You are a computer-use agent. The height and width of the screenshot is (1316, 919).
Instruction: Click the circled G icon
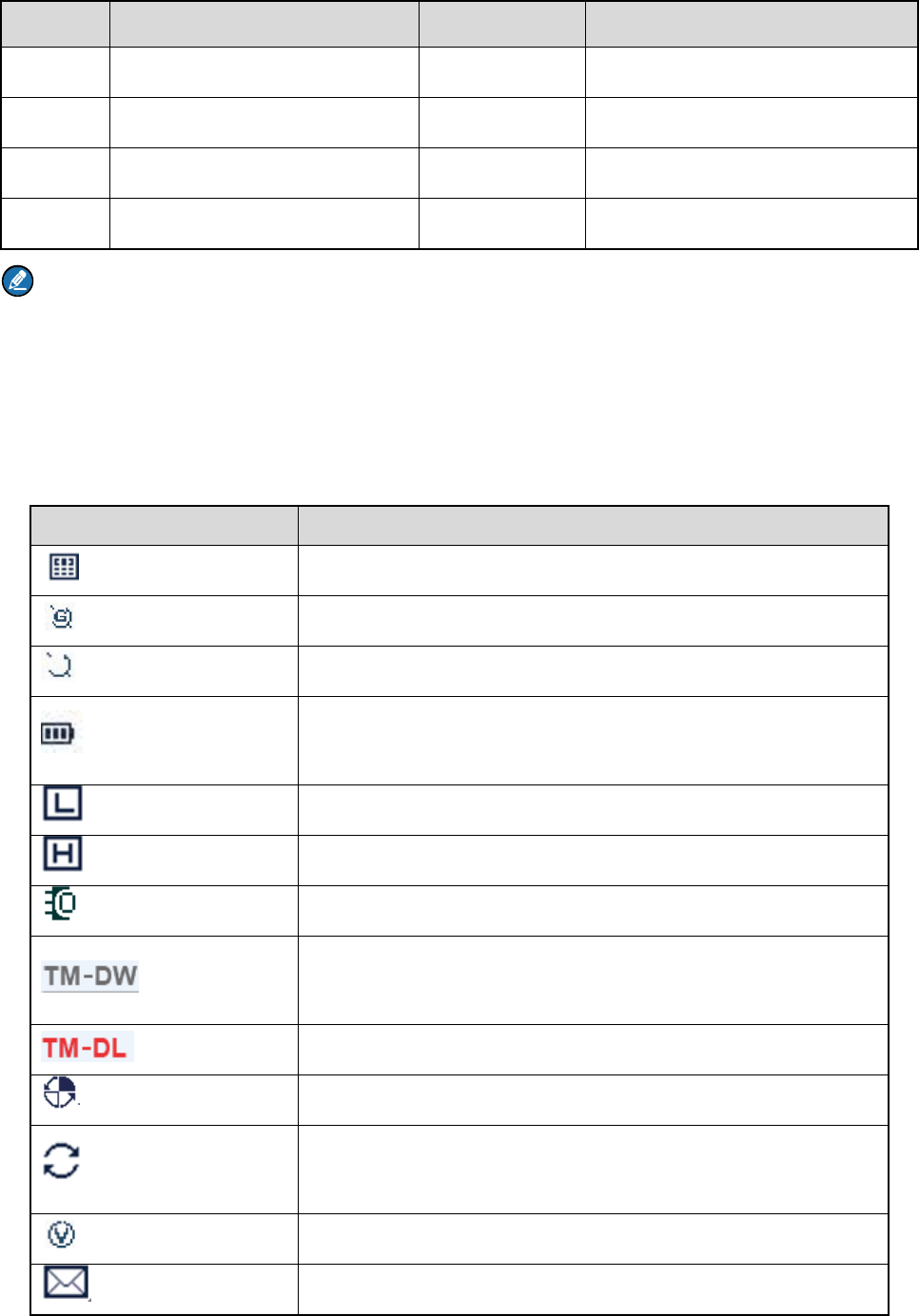coord(62,618)
